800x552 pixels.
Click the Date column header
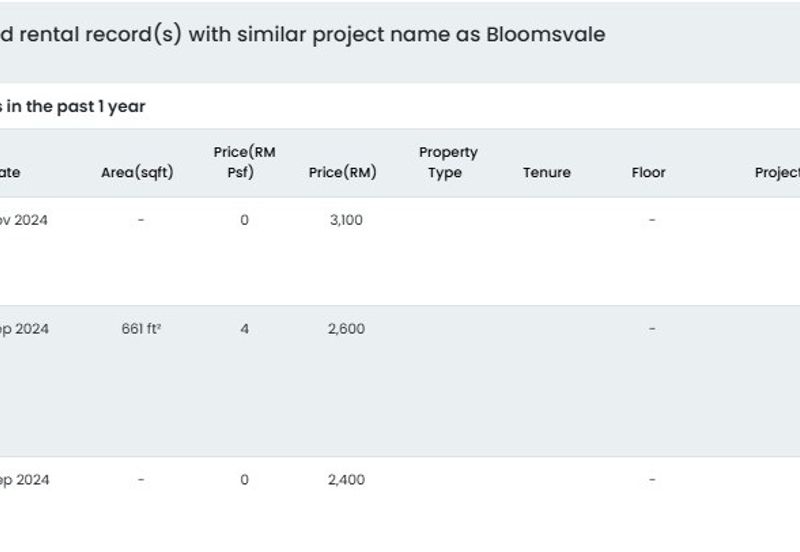(10, 172)
